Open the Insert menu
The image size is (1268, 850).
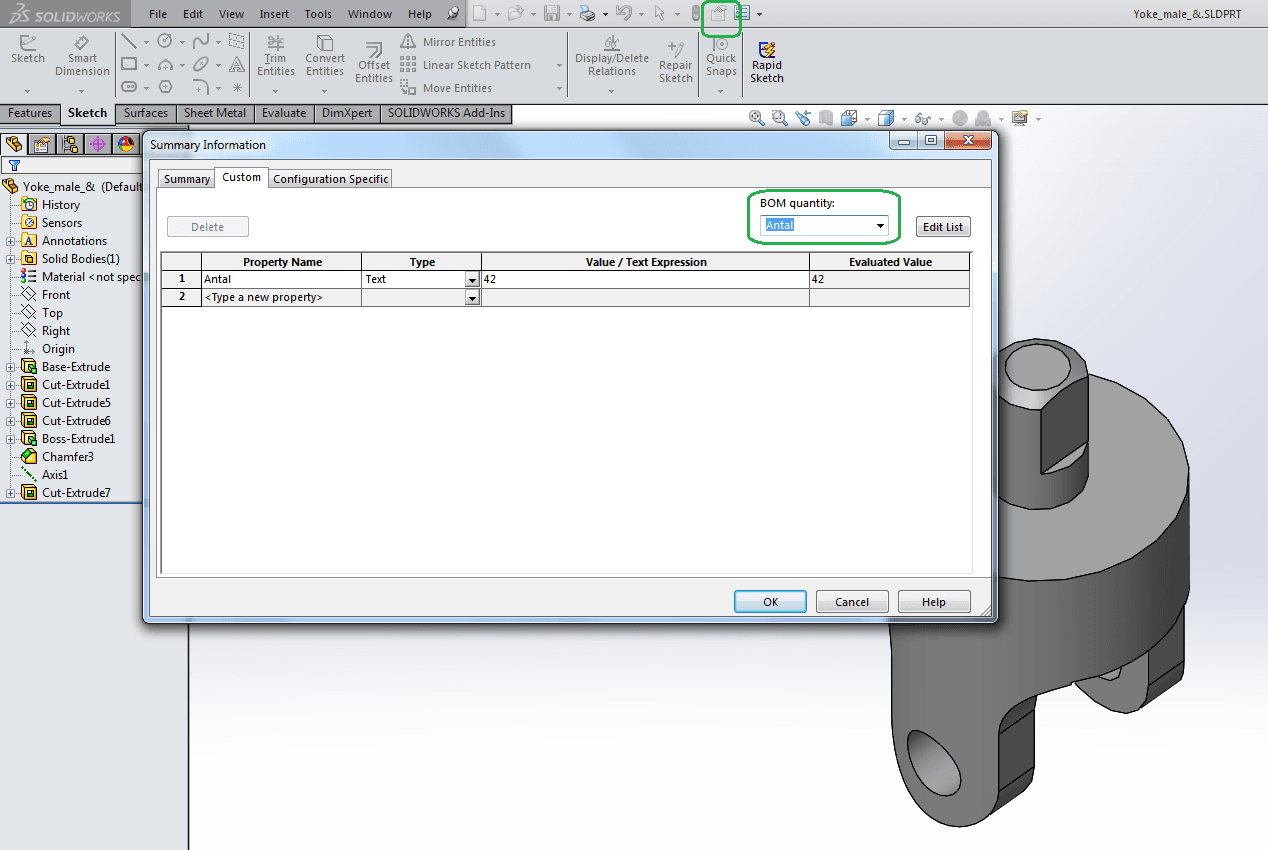[x=274, y=14]
